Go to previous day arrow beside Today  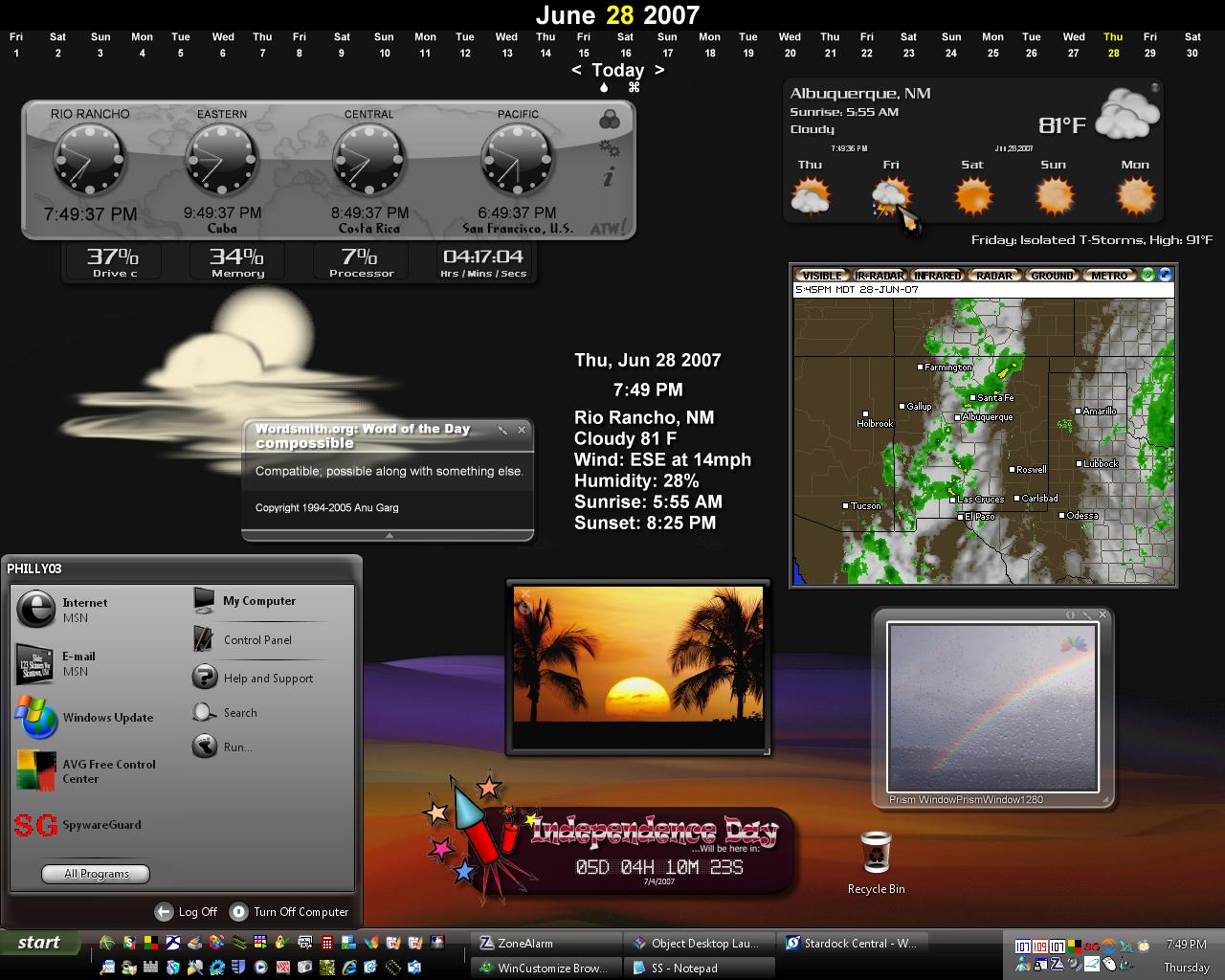pyautogui.click(x=576, y=70)
